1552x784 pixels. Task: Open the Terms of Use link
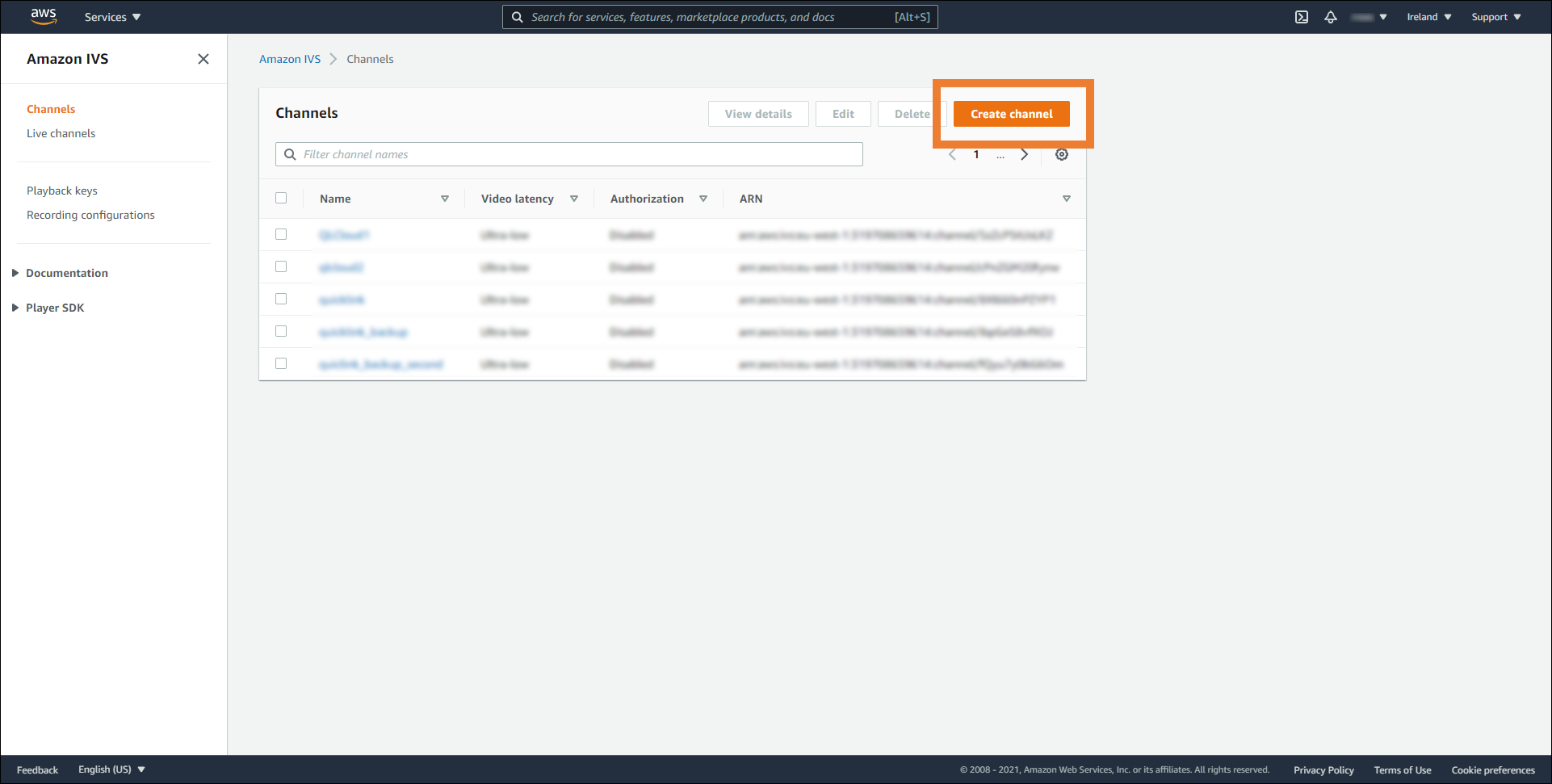tap(1403, 769)
